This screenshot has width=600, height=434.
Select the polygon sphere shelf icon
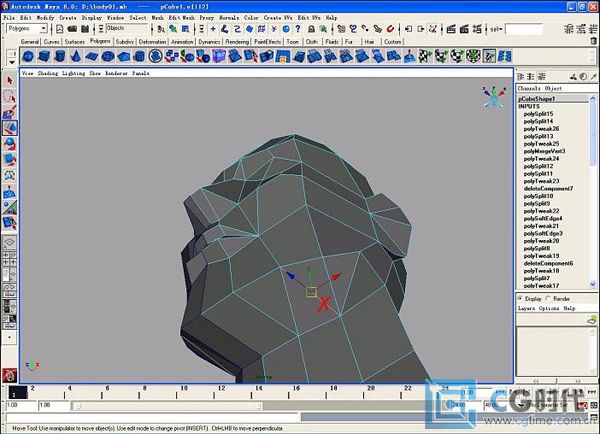click(28, 57)
